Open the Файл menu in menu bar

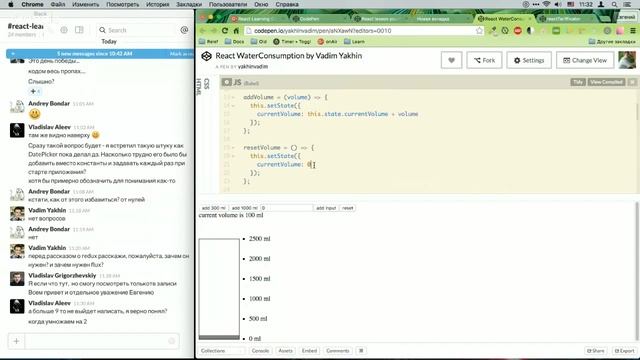(58, 4)
